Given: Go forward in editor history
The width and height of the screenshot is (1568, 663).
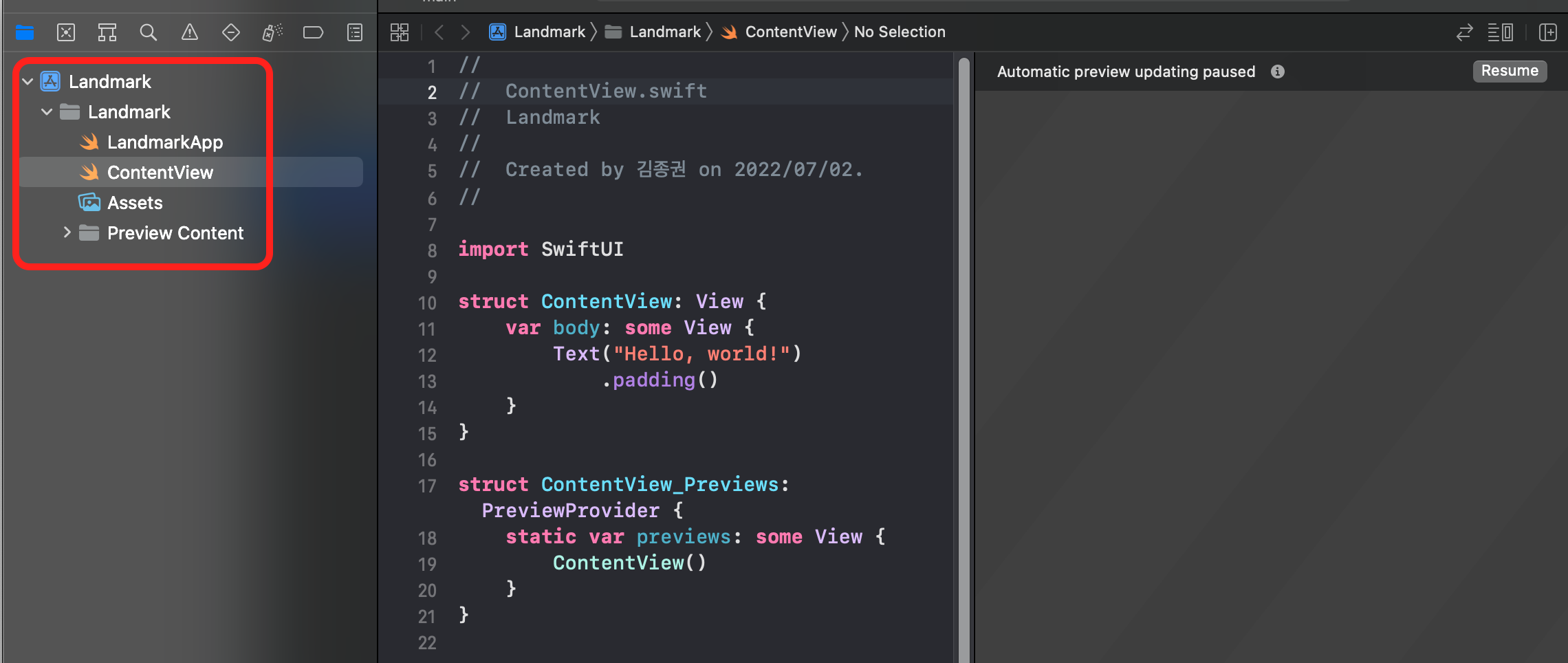Looking at the screenshot, I should pyautogui.click(x=466, y=32).
